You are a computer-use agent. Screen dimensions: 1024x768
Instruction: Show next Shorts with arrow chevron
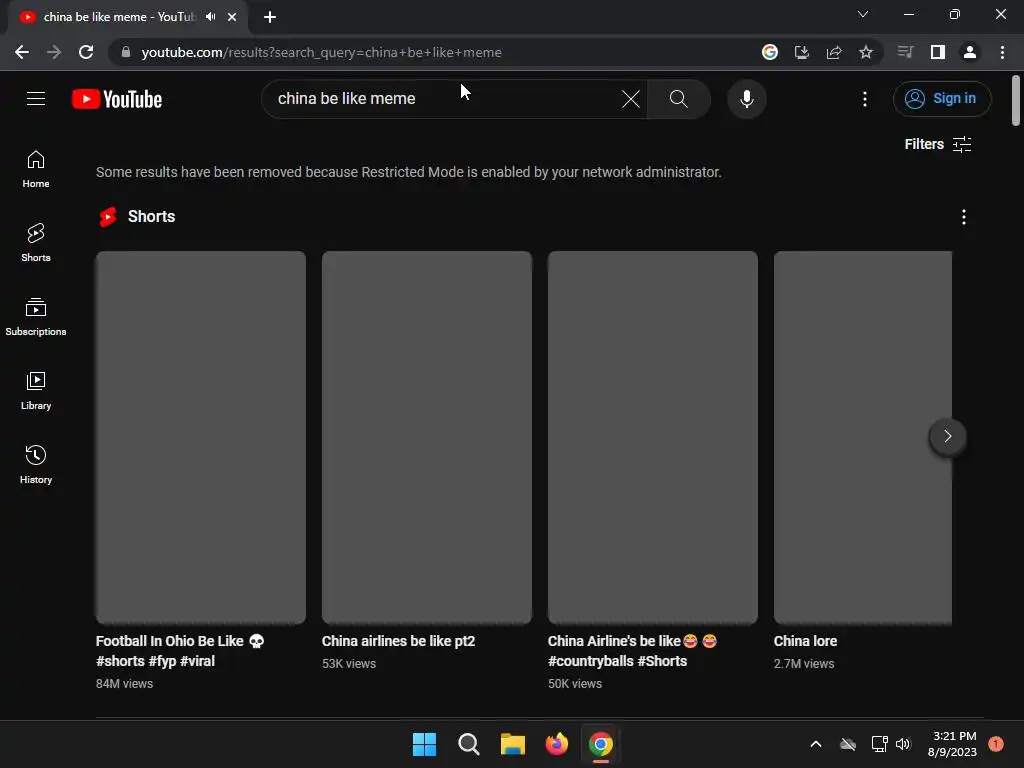[948, 436]
